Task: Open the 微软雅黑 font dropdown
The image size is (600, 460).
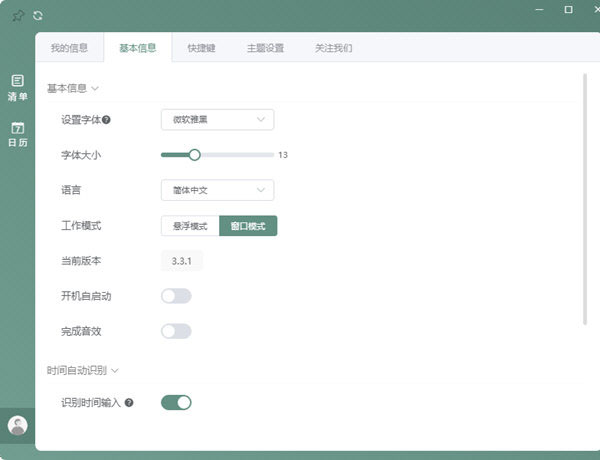Action: click(217, 120)
